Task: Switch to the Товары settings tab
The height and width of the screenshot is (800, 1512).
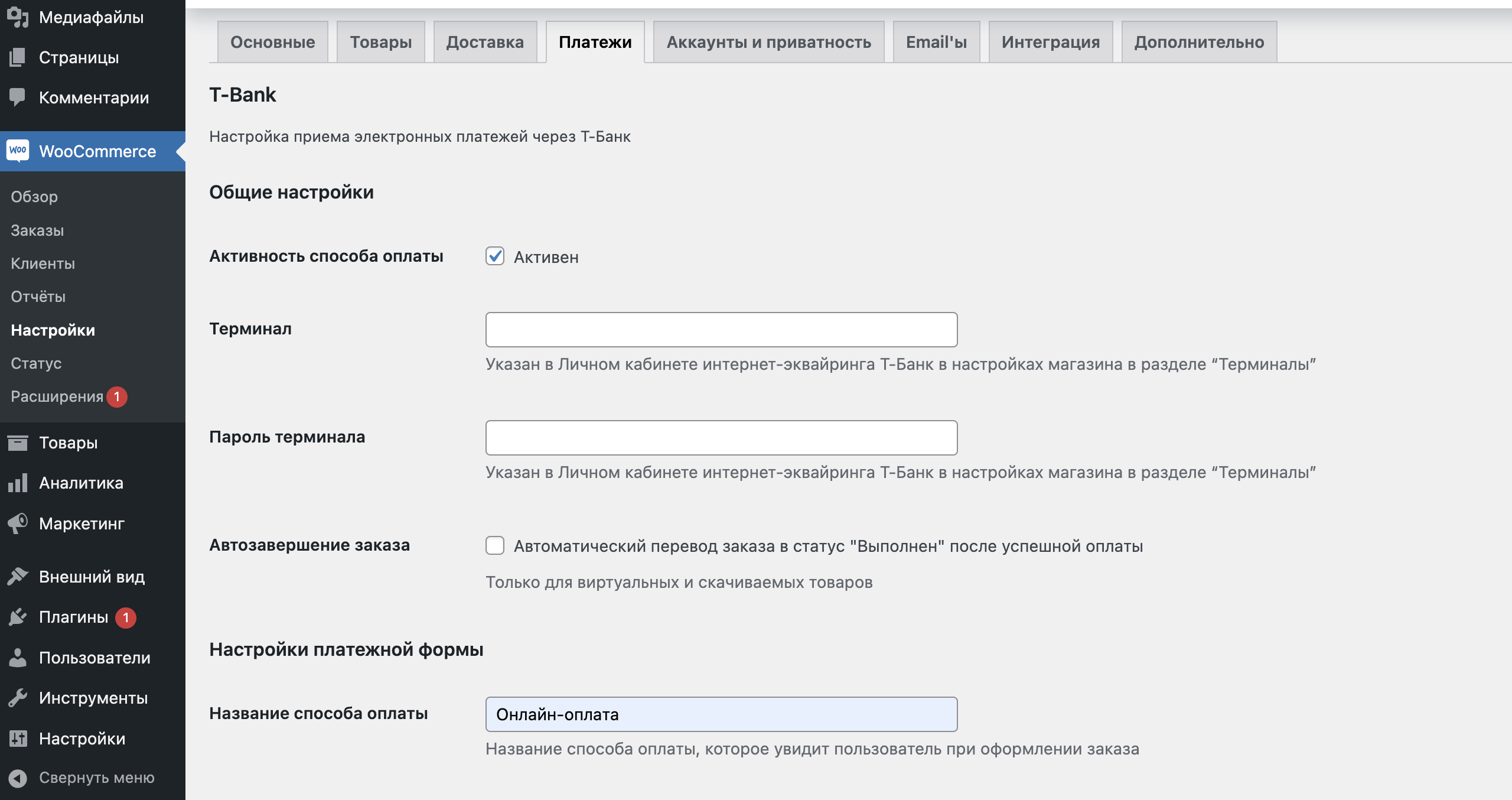Action: click(x=381, y=42)
